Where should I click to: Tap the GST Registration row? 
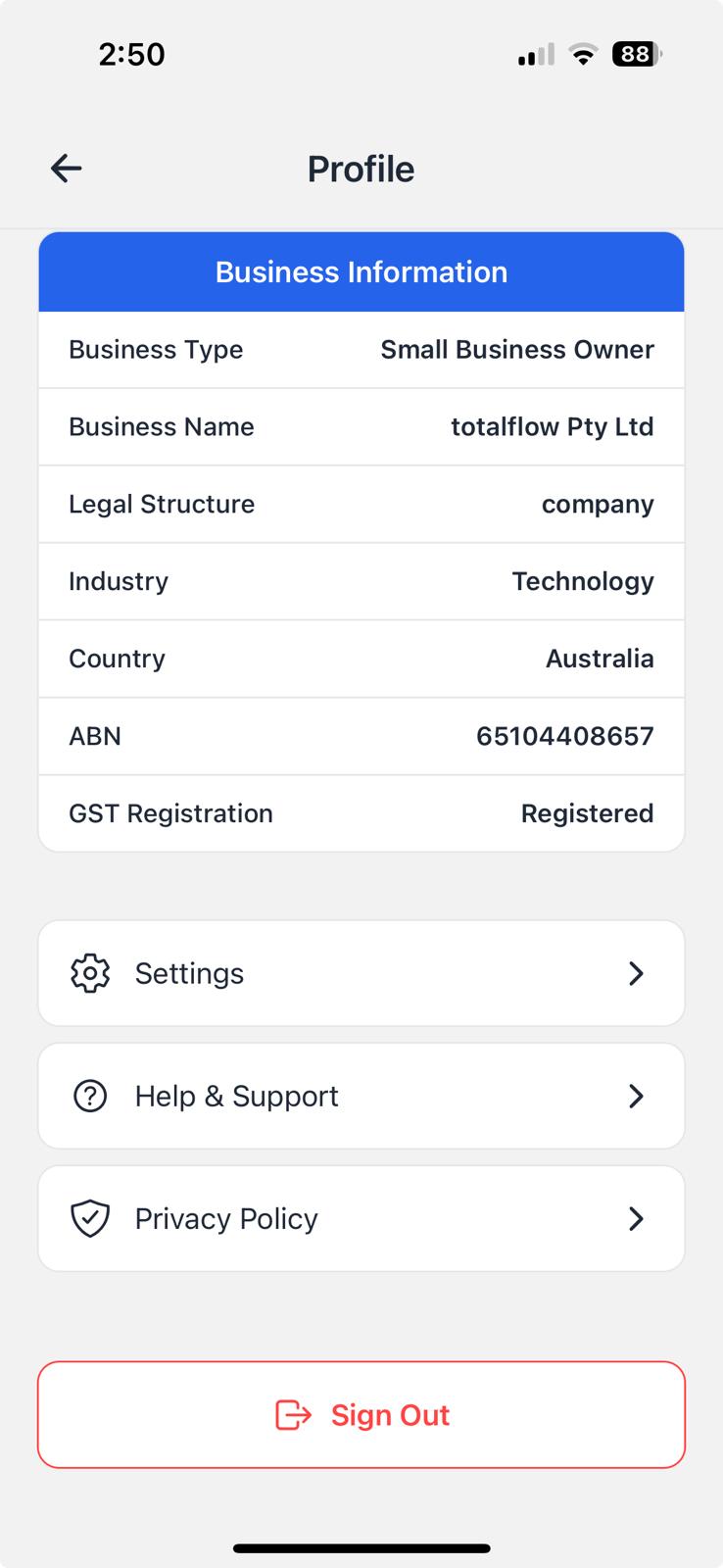pyautogui.click(x=361, y=813)
